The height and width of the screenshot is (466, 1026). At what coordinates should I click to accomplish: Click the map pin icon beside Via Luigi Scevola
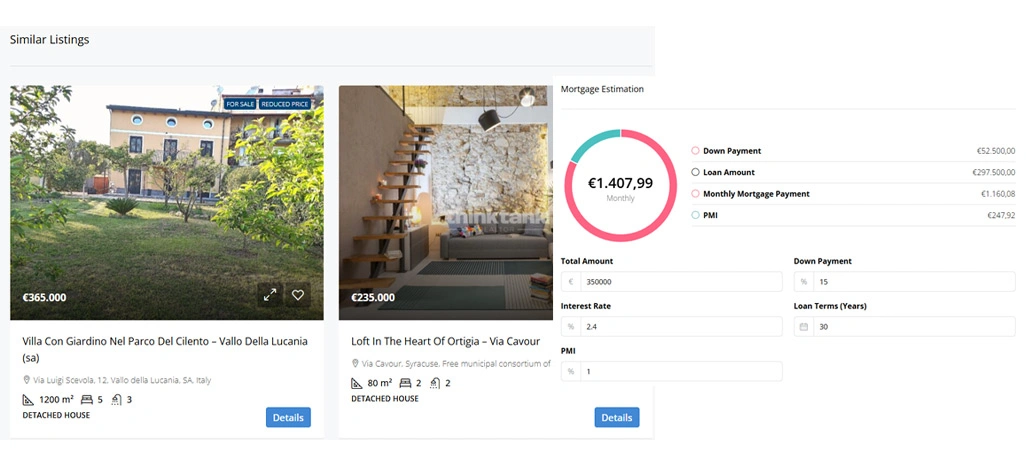click(27, 380)
